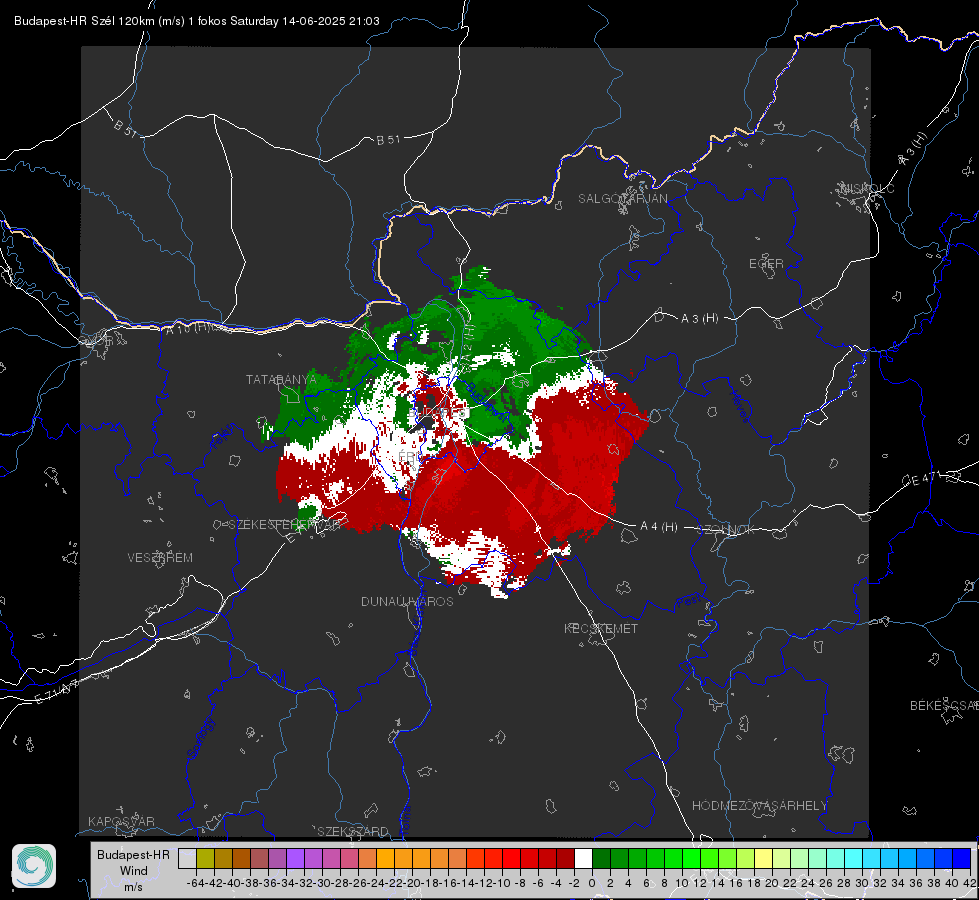
Task: Select the SZEKSZÁRD city label
Action: (x=353, y=831)
